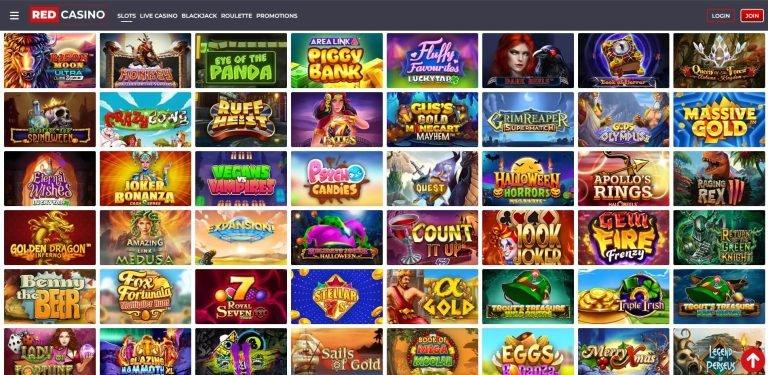
Task: Click the red Join button
Action: tap(752, 16)
